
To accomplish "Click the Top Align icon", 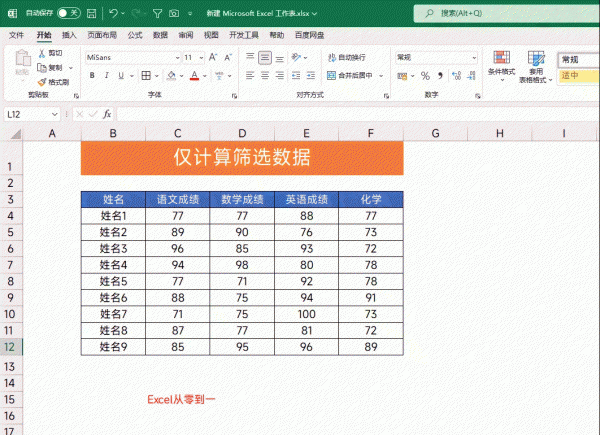I will [x=250, y=57].
